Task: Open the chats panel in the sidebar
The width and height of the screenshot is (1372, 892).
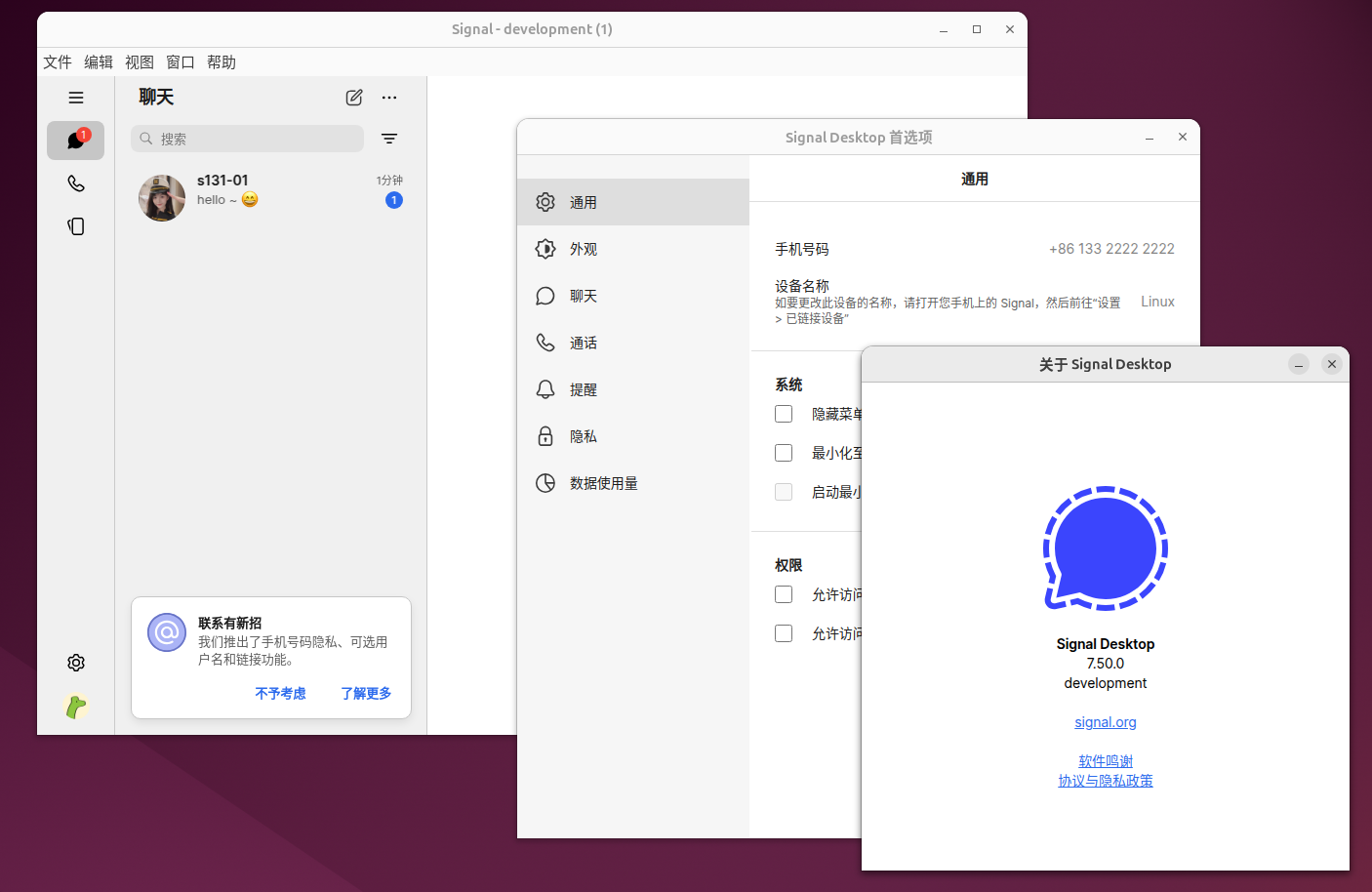Action: [76, 141]
